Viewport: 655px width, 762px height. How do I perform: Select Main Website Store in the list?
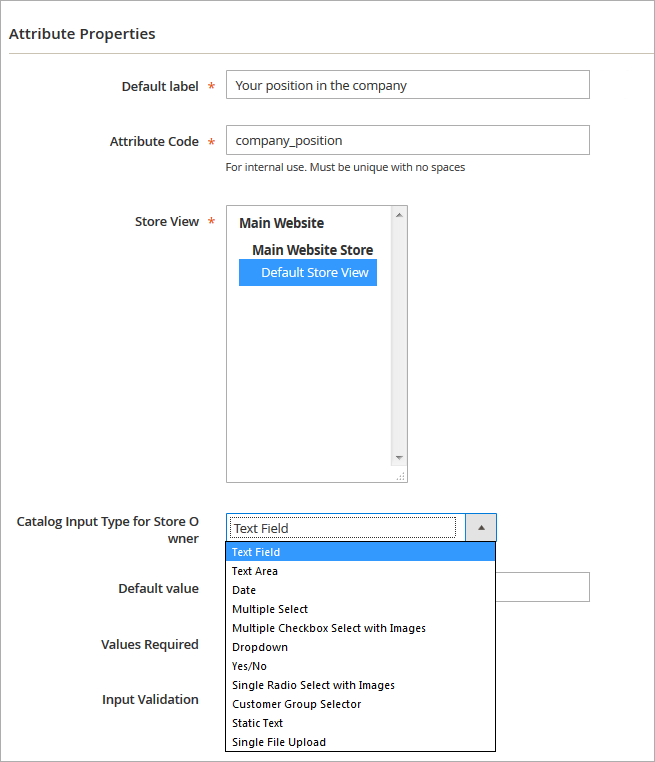coord(312,250)
